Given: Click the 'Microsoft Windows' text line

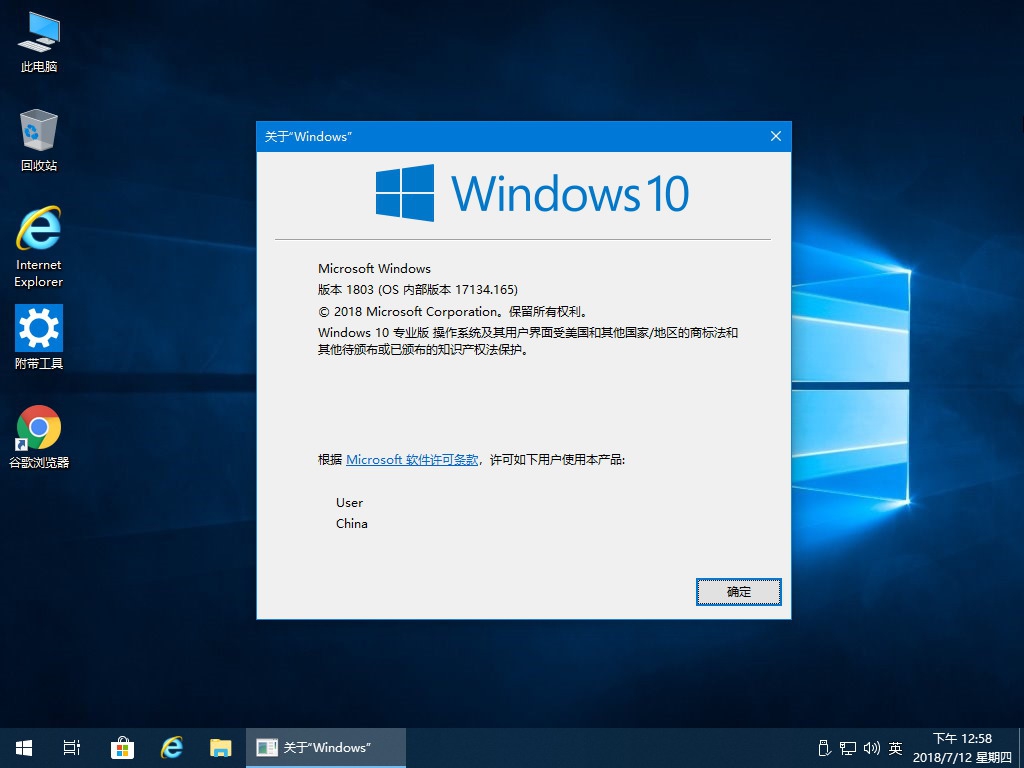Looking at the screenshot, I should (374, 268).
